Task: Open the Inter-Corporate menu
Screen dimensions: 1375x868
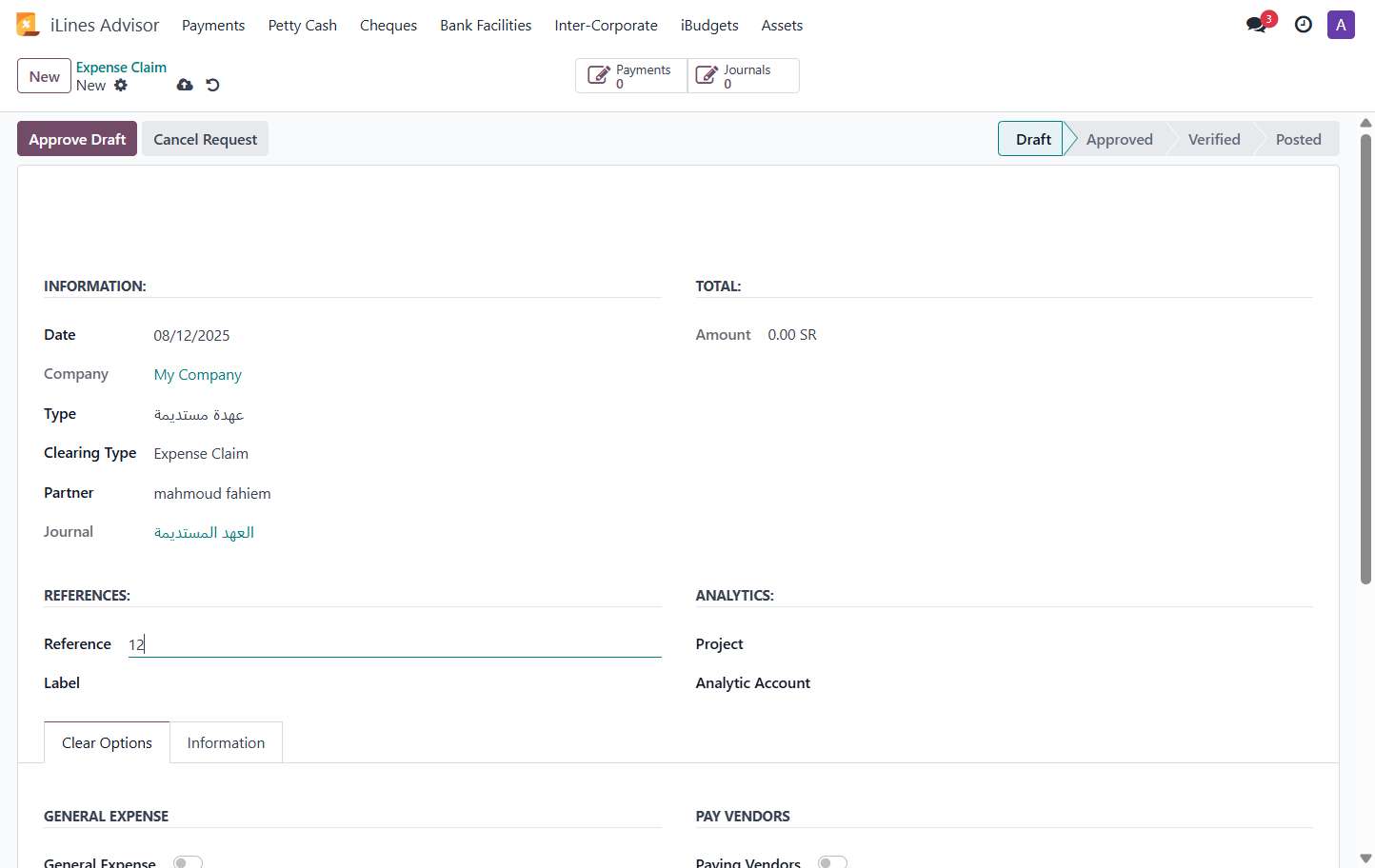Action: point(607,26)
